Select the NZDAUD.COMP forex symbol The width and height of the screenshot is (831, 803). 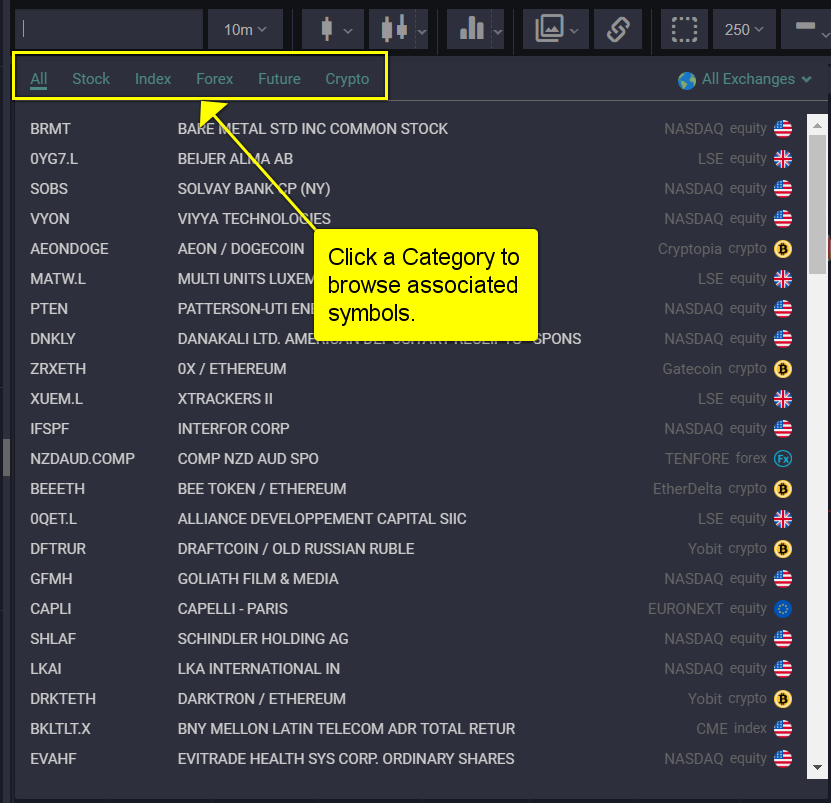[x=82, y=459]
